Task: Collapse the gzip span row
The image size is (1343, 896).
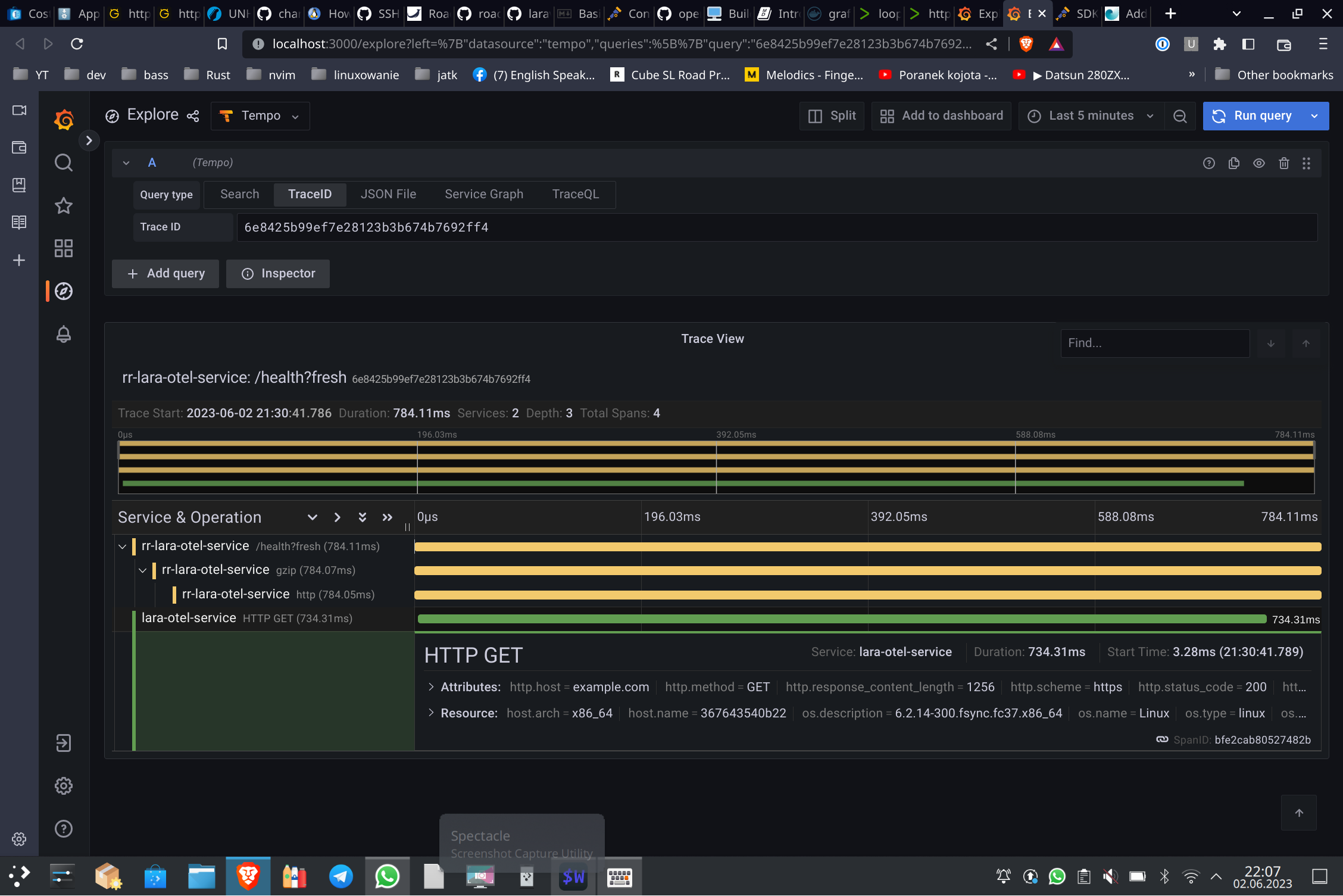Action: tap(143, 570)
